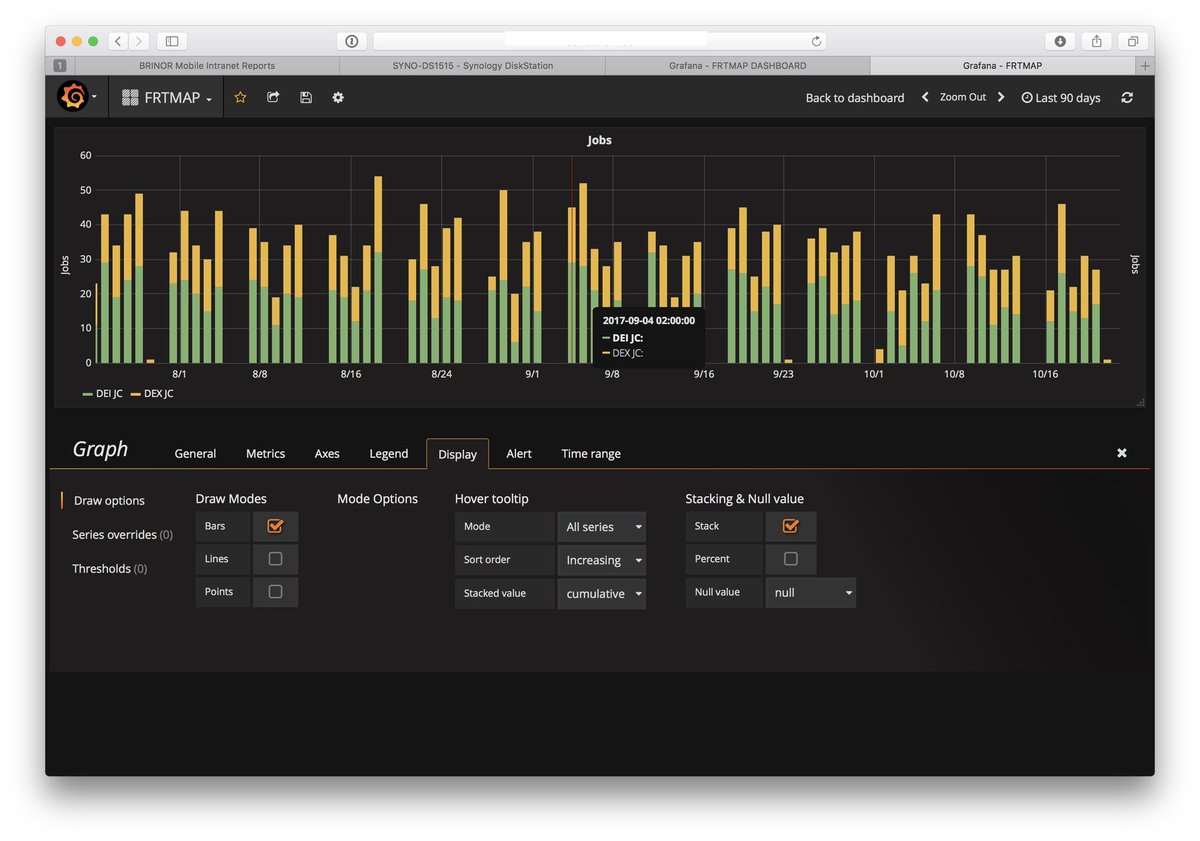The height and width of the screenshot is (841, 1200).
Task: Switch to the Alert tab
Action: tap(519, 453)
